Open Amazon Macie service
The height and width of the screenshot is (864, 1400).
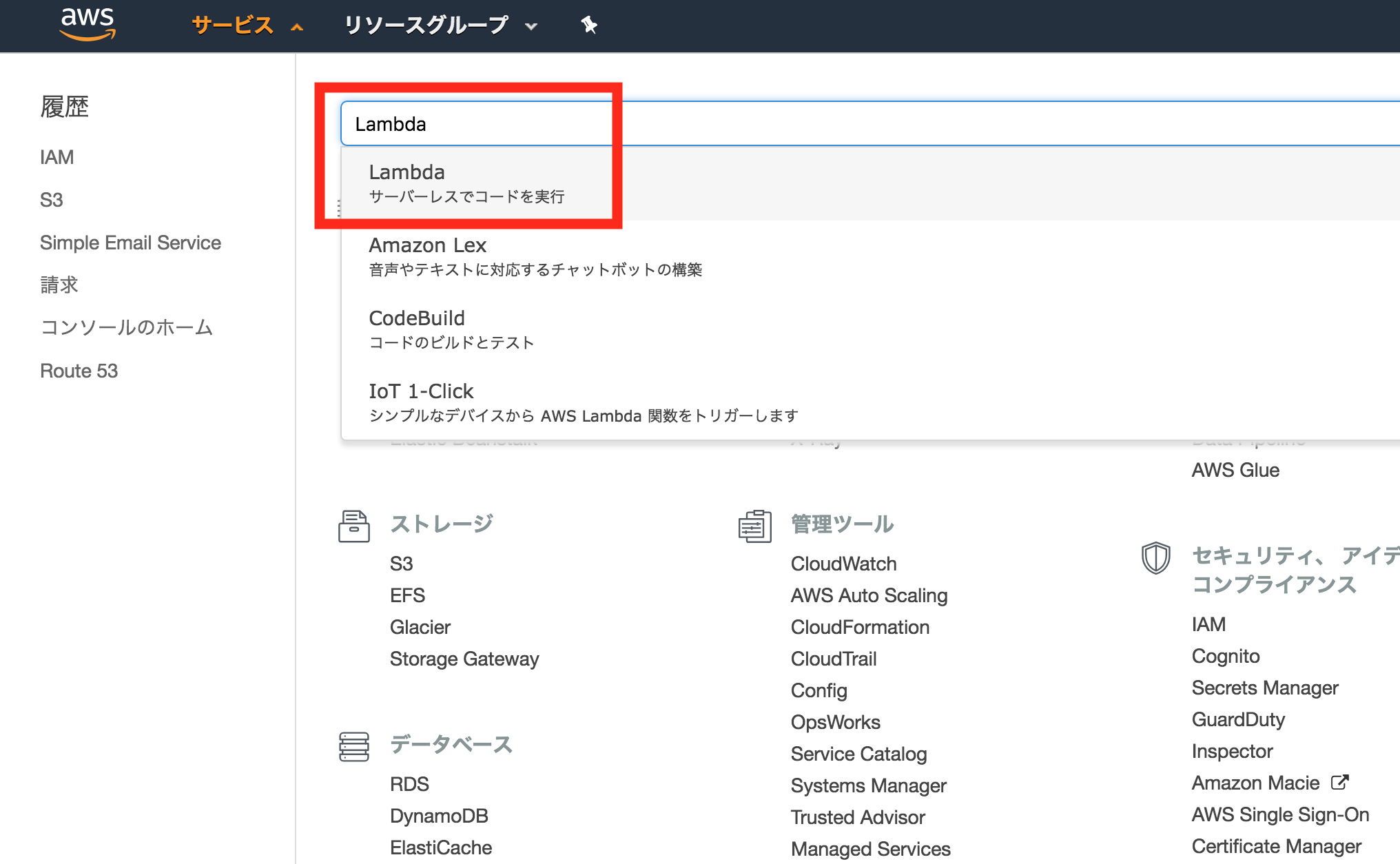click(1256, 783)
